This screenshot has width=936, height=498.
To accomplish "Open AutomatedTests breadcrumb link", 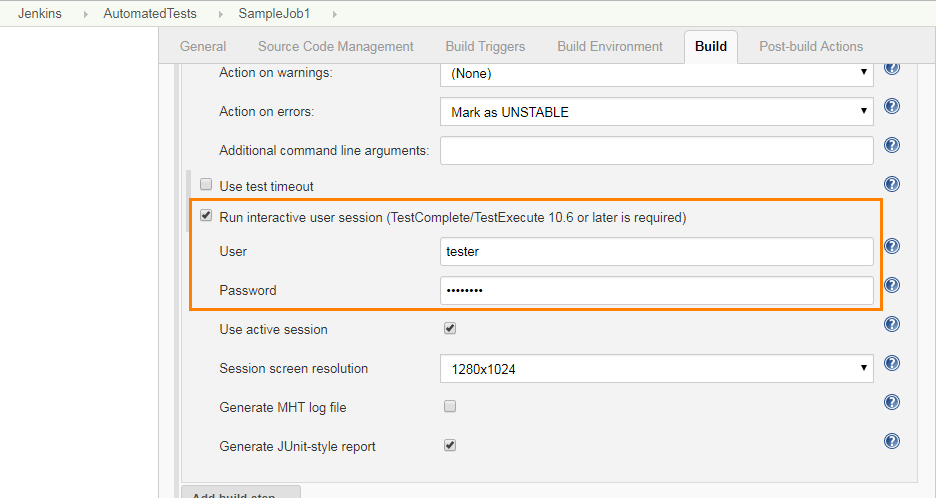I will (150, 14).
